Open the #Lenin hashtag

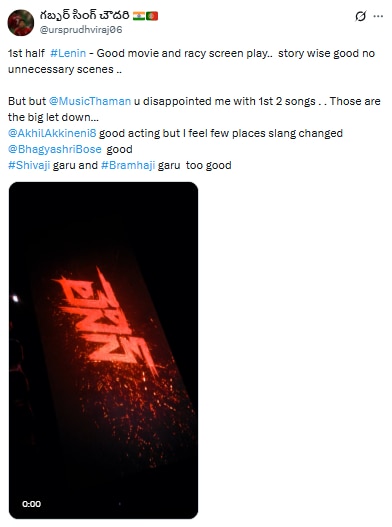(x=68, y=53)
